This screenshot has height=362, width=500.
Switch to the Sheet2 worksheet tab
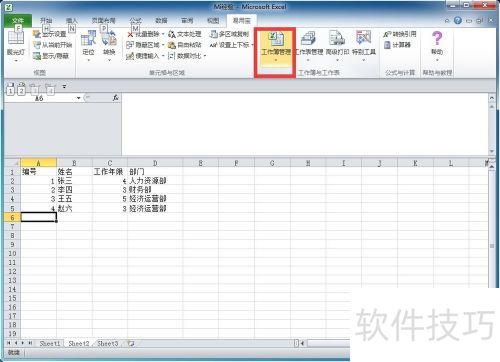coord(79,343)
